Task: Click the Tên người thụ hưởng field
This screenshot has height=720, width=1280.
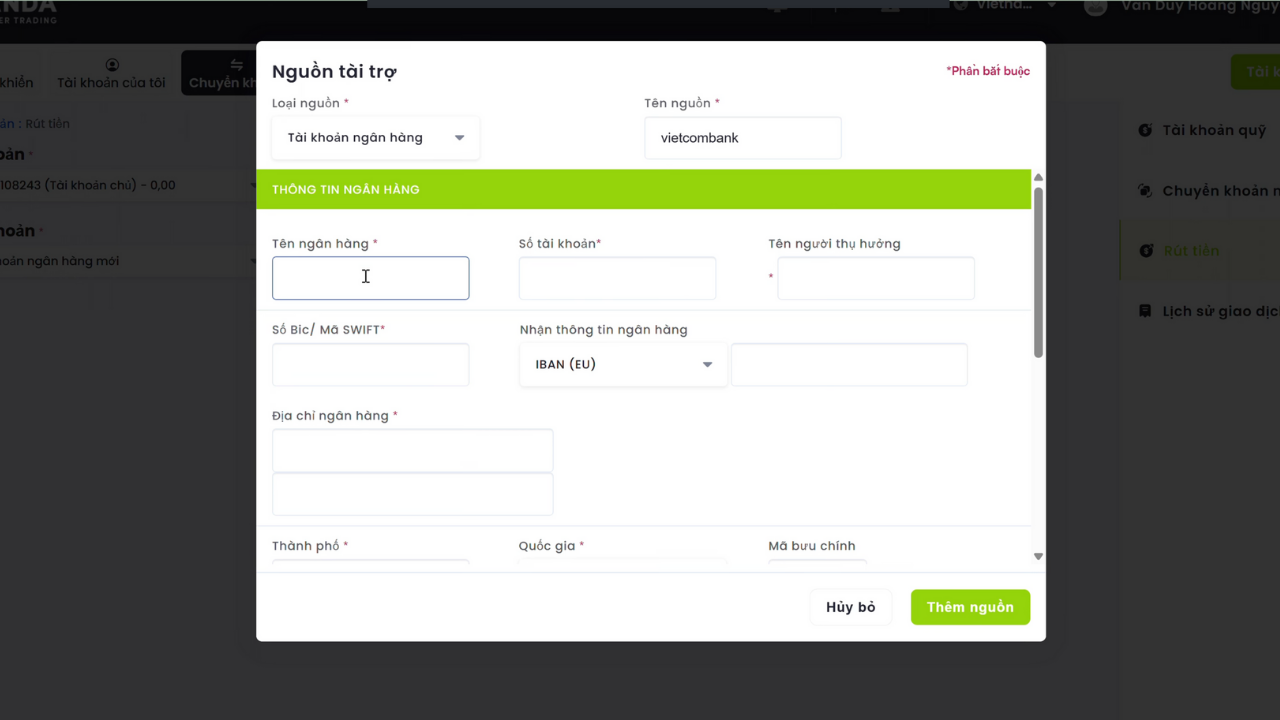Action: point(875,279)
